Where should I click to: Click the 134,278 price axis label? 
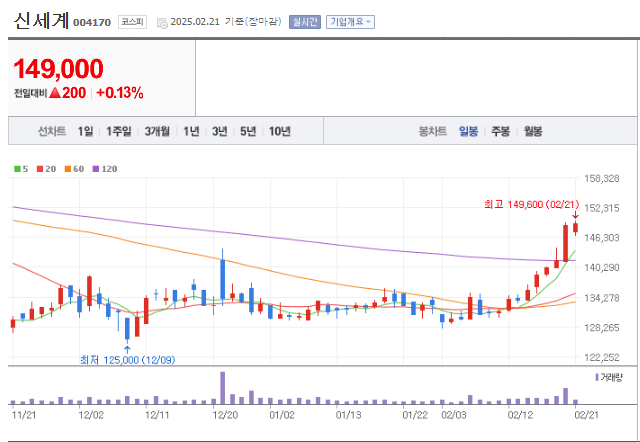[x=602, y=298]
